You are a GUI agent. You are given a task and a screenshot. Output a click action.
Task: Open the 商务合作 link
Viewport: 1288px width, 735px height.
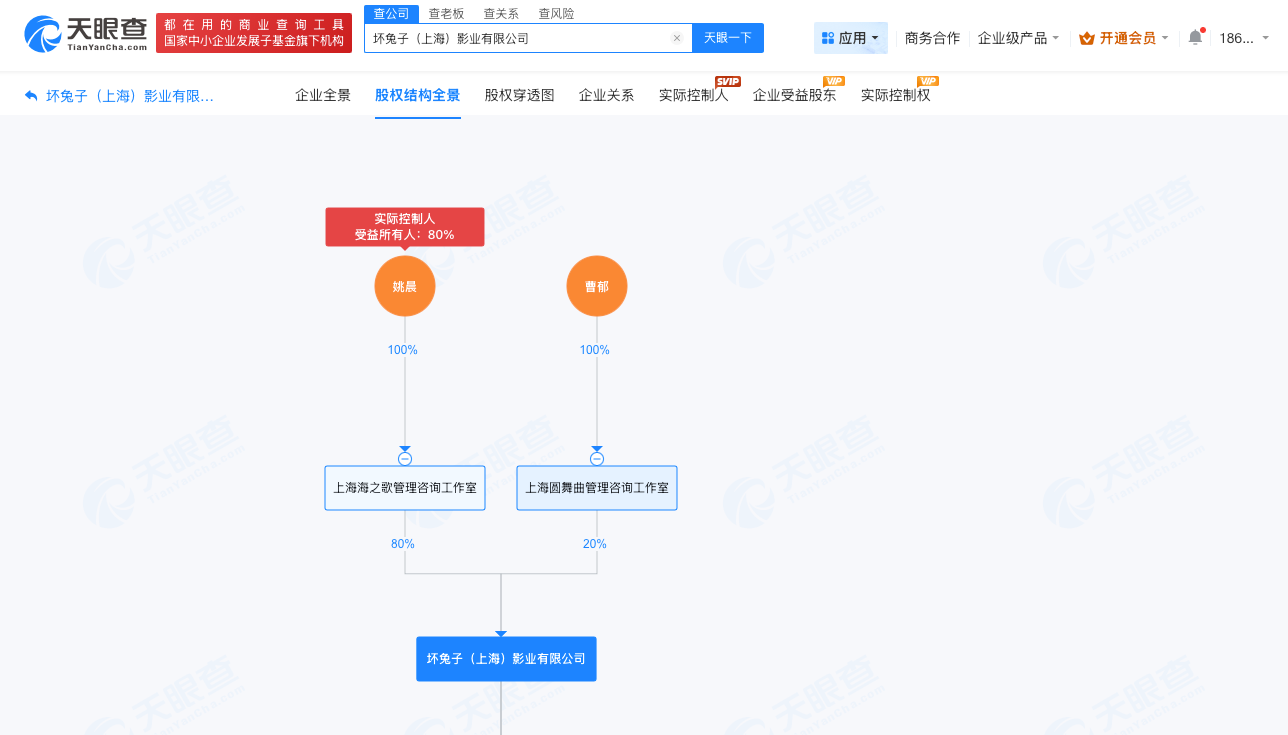[931, 37]
